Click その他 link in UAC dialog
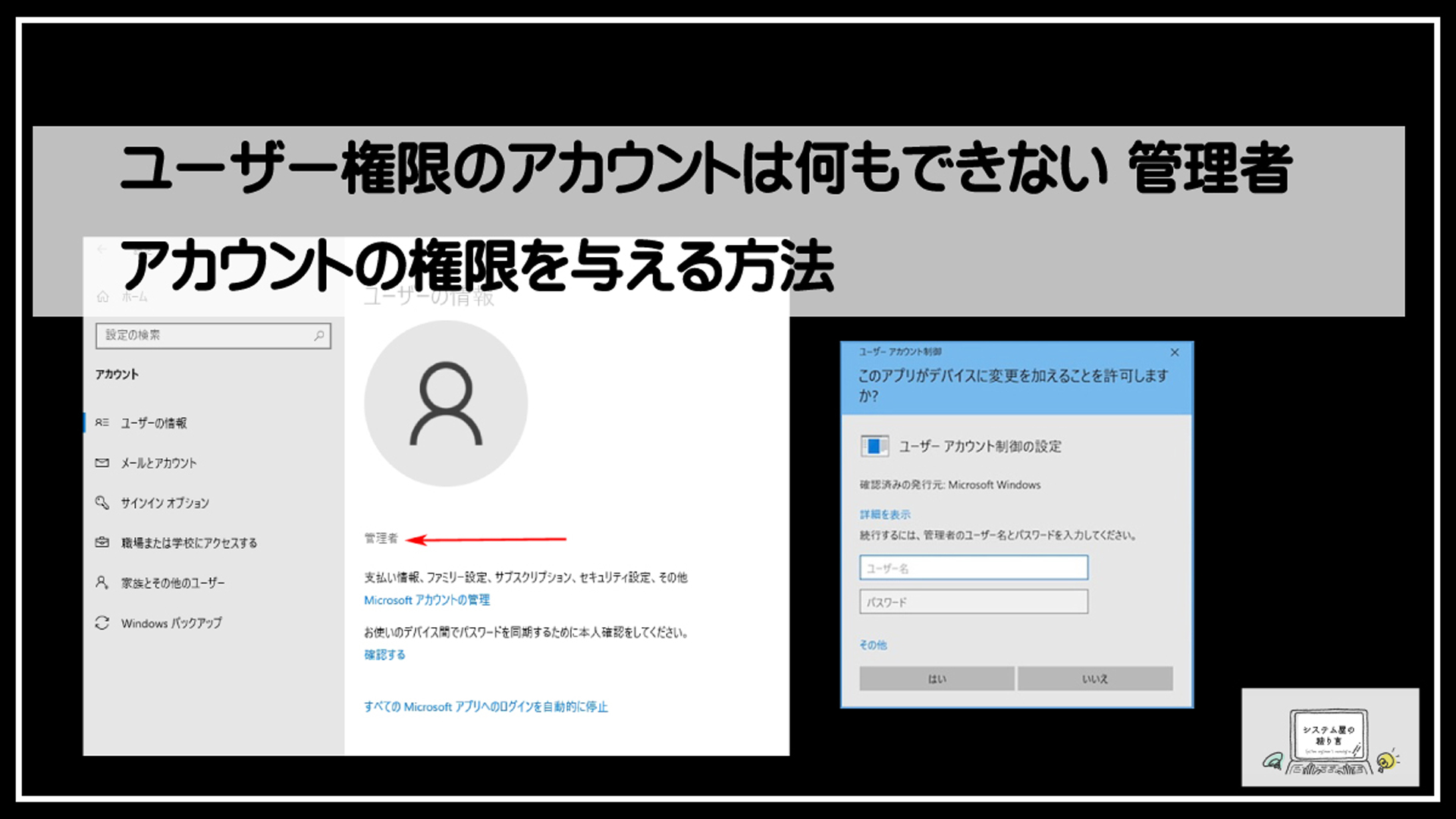1456x819 pixels. coord(873,645)
